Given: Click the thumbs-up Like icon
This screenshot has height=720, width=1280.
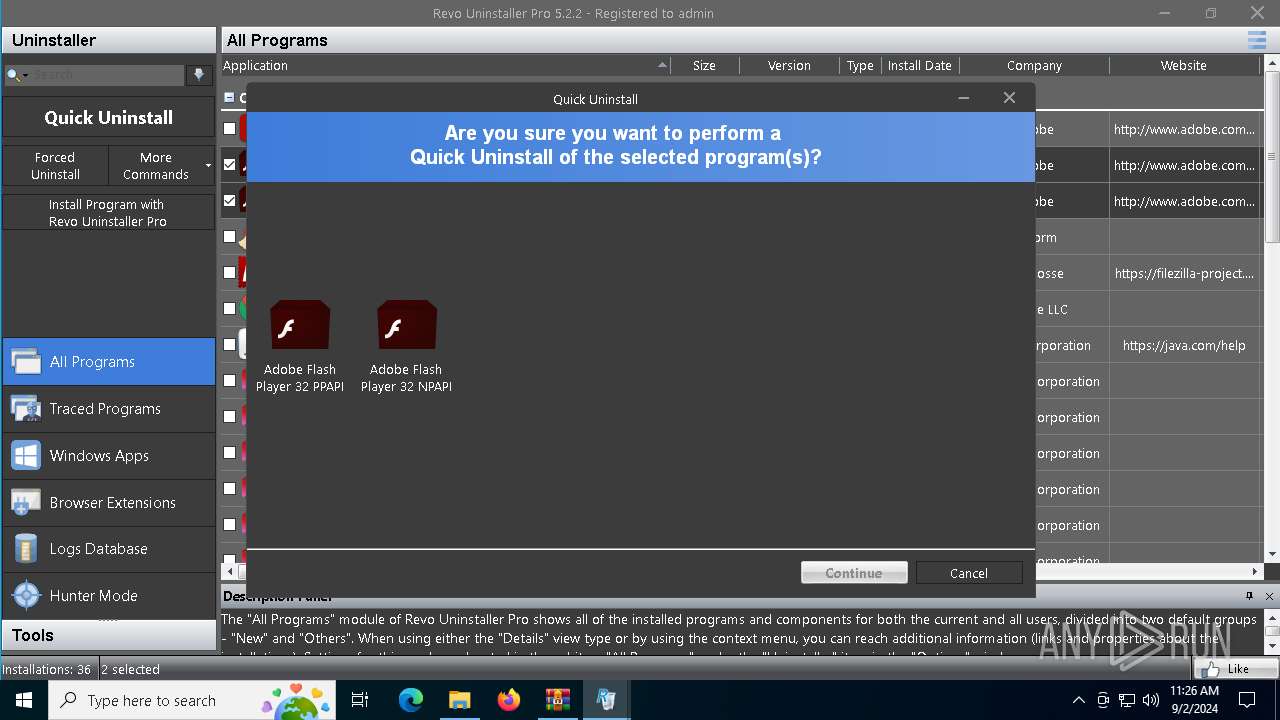Looking at the screenshot, I should [x=1212, y=669].
